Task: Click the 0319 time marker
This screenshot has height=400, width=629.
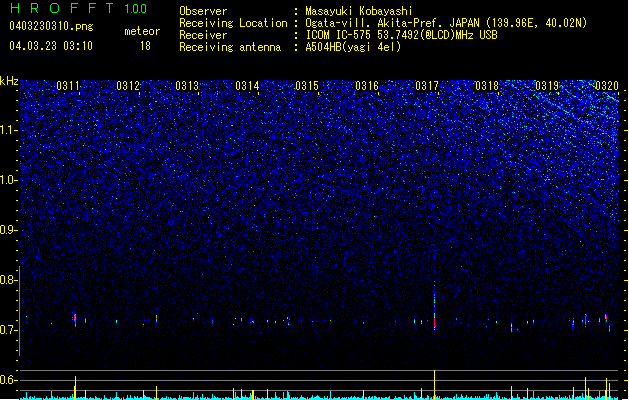Action: 547,86
